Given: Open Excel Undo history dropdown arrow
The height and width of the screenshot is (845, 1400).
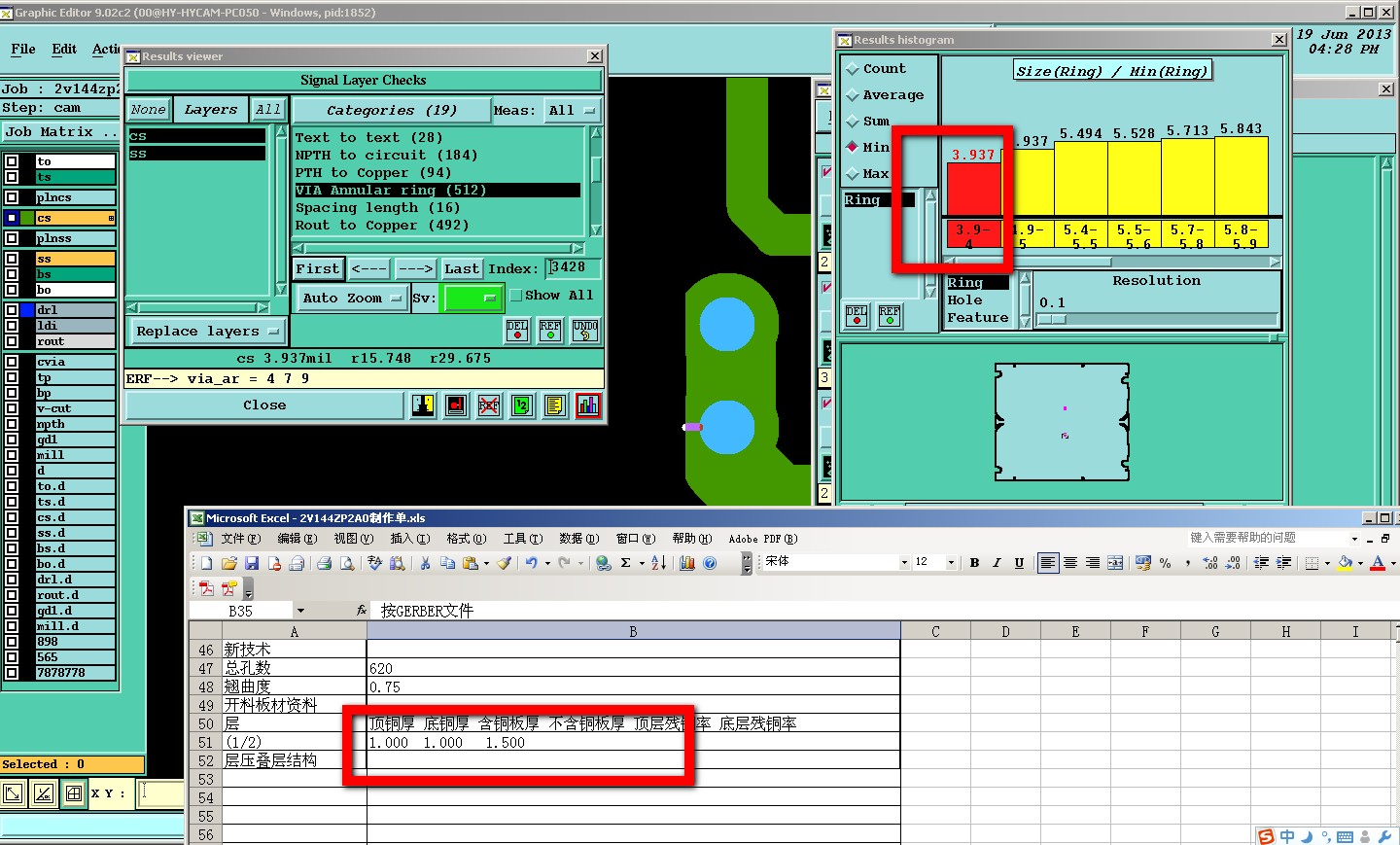Looking at the screenshot, I should [x=547, y=563].
